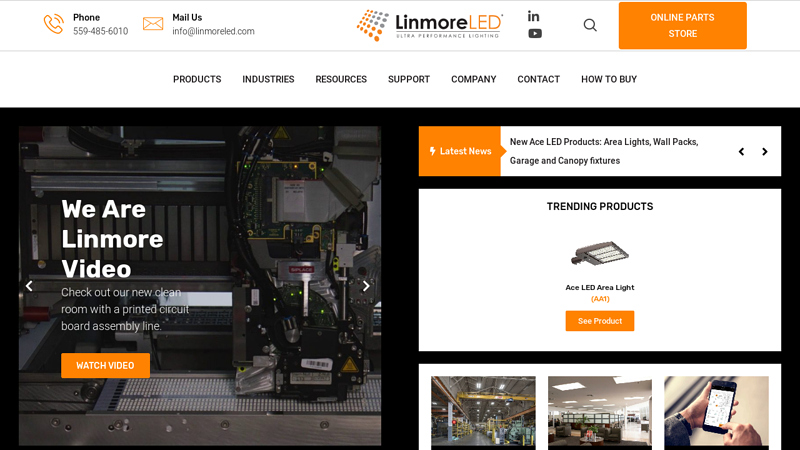This screenshot has height=450, width=800.
Task: Open the office lobby thumbnail
Action: point(600,412)
